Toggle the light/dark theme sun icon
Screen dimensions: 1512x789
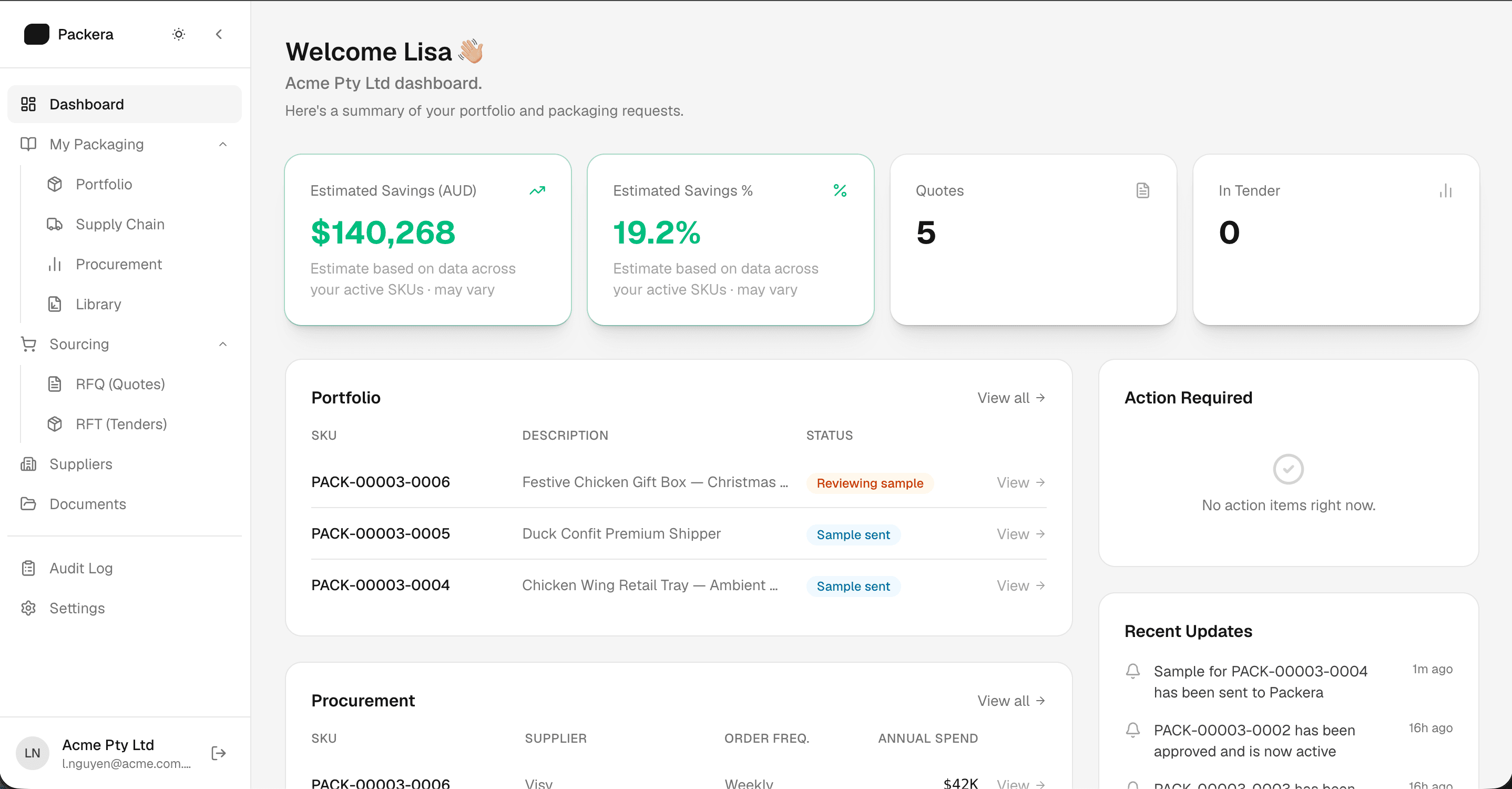(x=178, y=34)
